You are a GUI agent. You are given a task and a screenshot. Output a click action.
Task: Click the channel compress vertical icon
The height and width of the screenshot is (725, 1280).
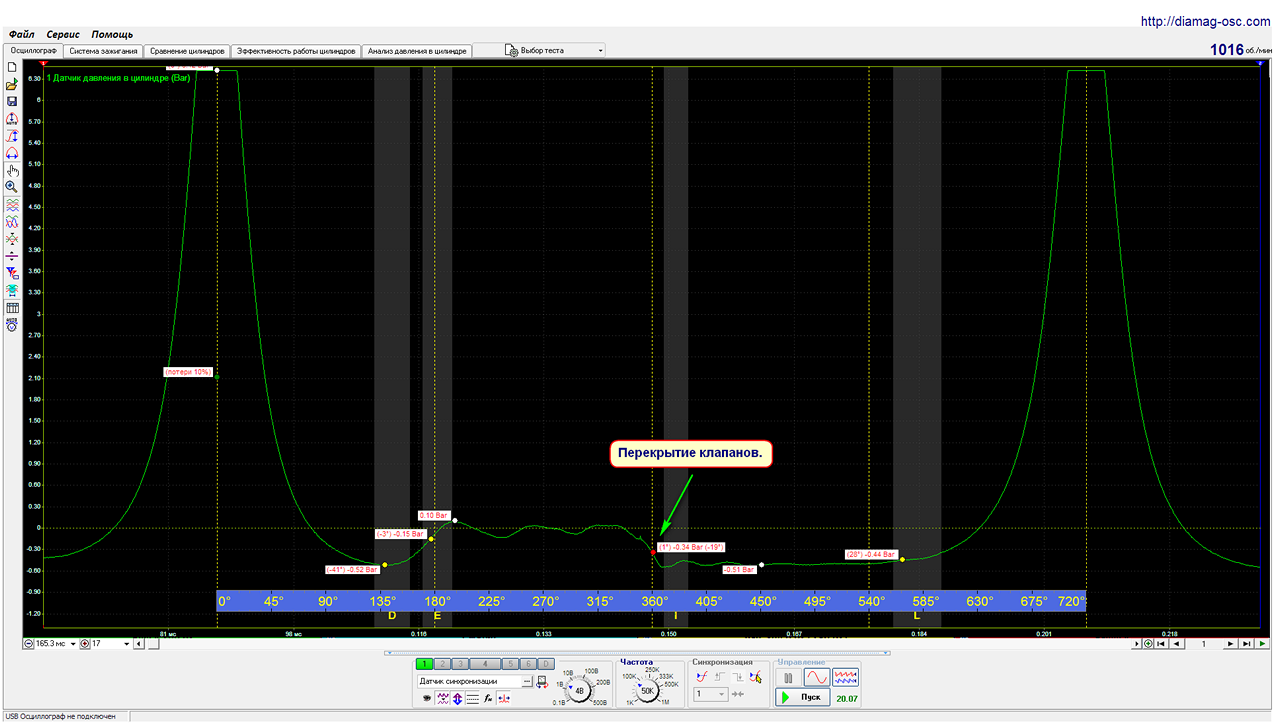pos(11,239)
